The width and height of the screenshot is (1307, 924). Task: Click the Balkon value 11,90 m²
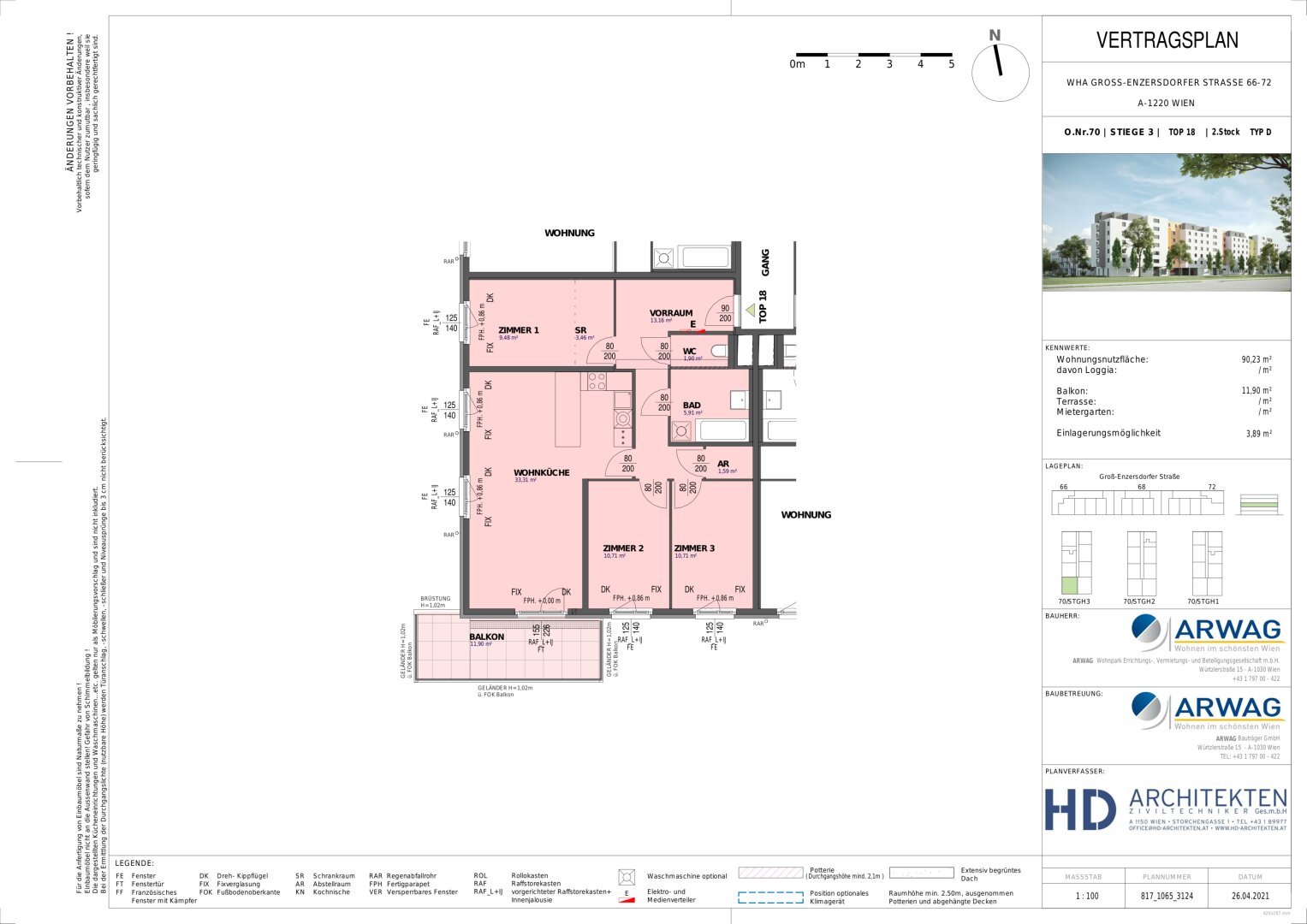1257,391
